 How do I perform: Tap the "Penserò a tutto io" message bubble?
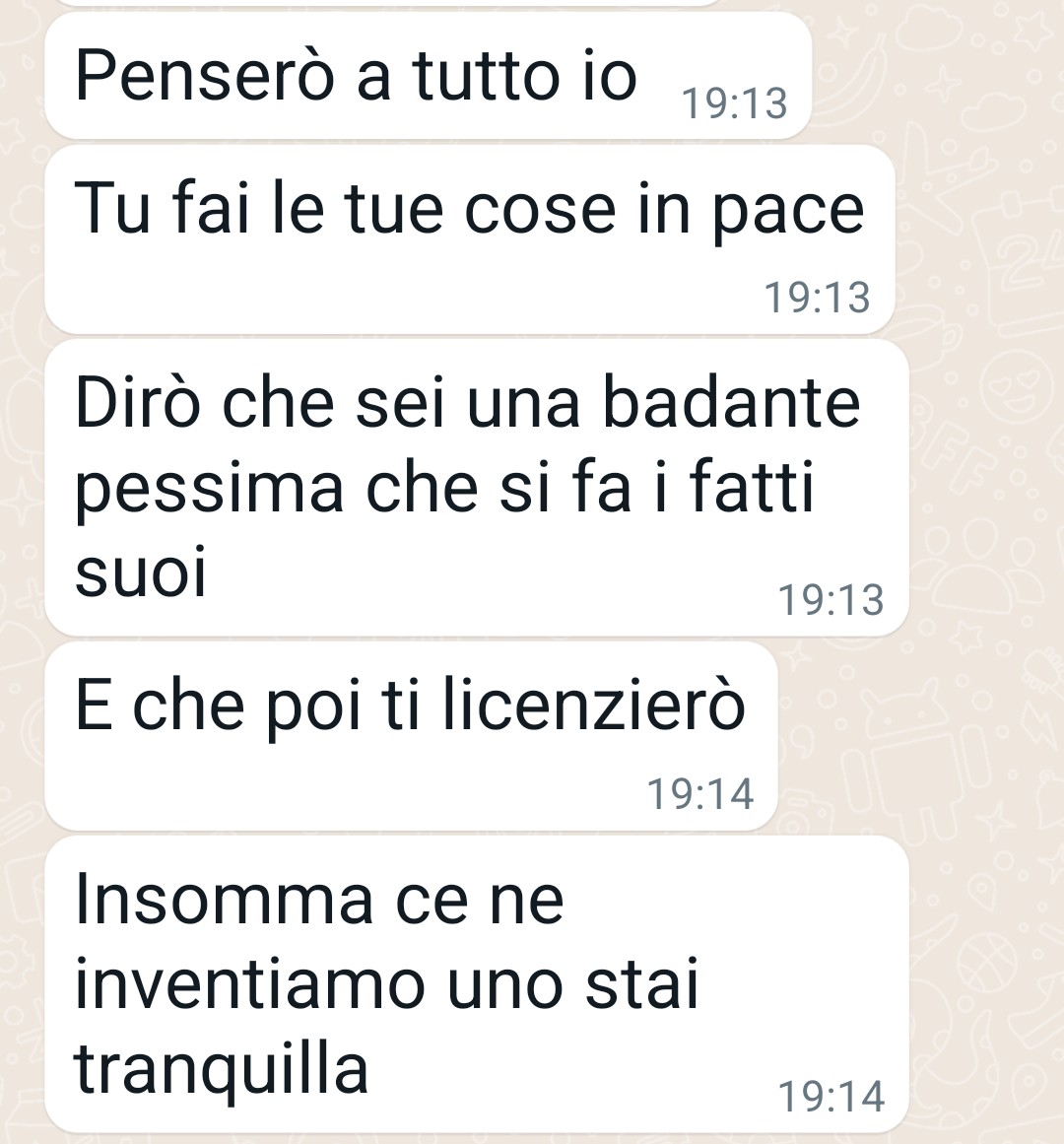[x=429, y=75]
